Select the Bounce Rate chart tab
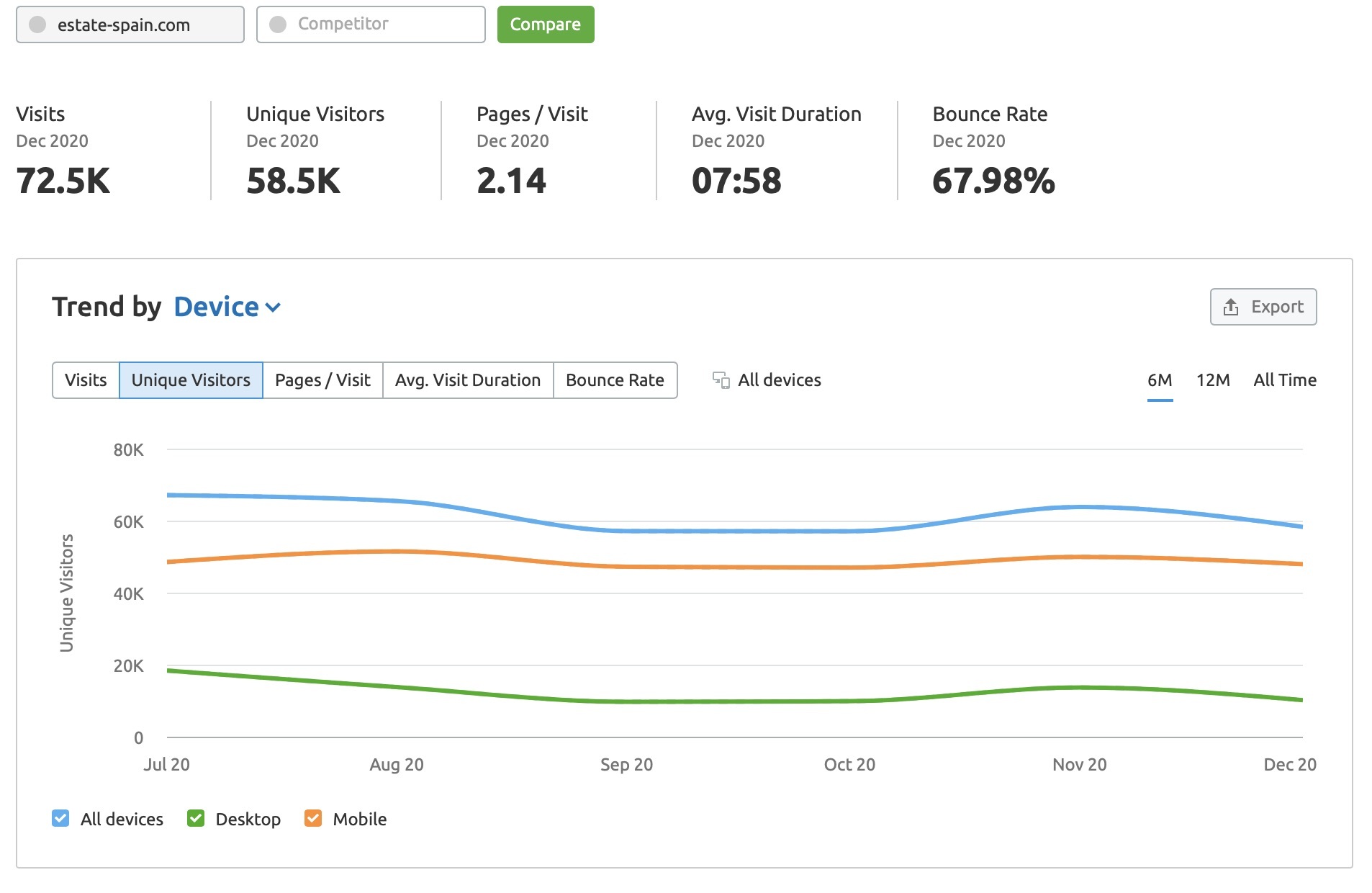The image size is (1372, 893). point(615,380)
